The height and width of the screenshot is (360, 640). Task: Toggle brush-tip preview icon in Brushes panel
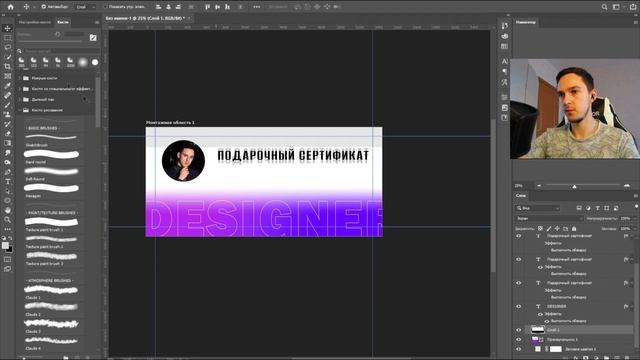pyautogui.click(x=93, y=38)
